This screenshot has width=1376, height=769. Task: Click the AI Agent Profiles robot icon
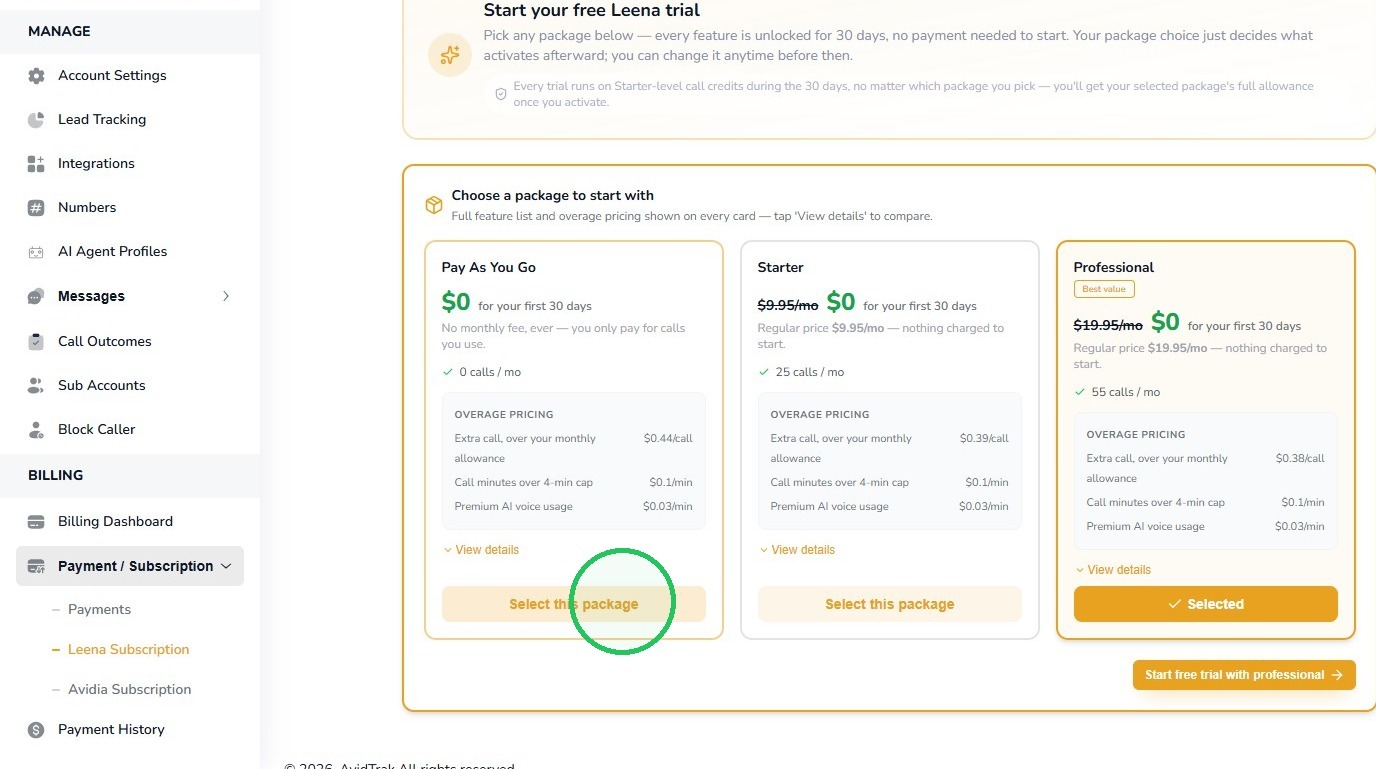click(x=36, y=252)
